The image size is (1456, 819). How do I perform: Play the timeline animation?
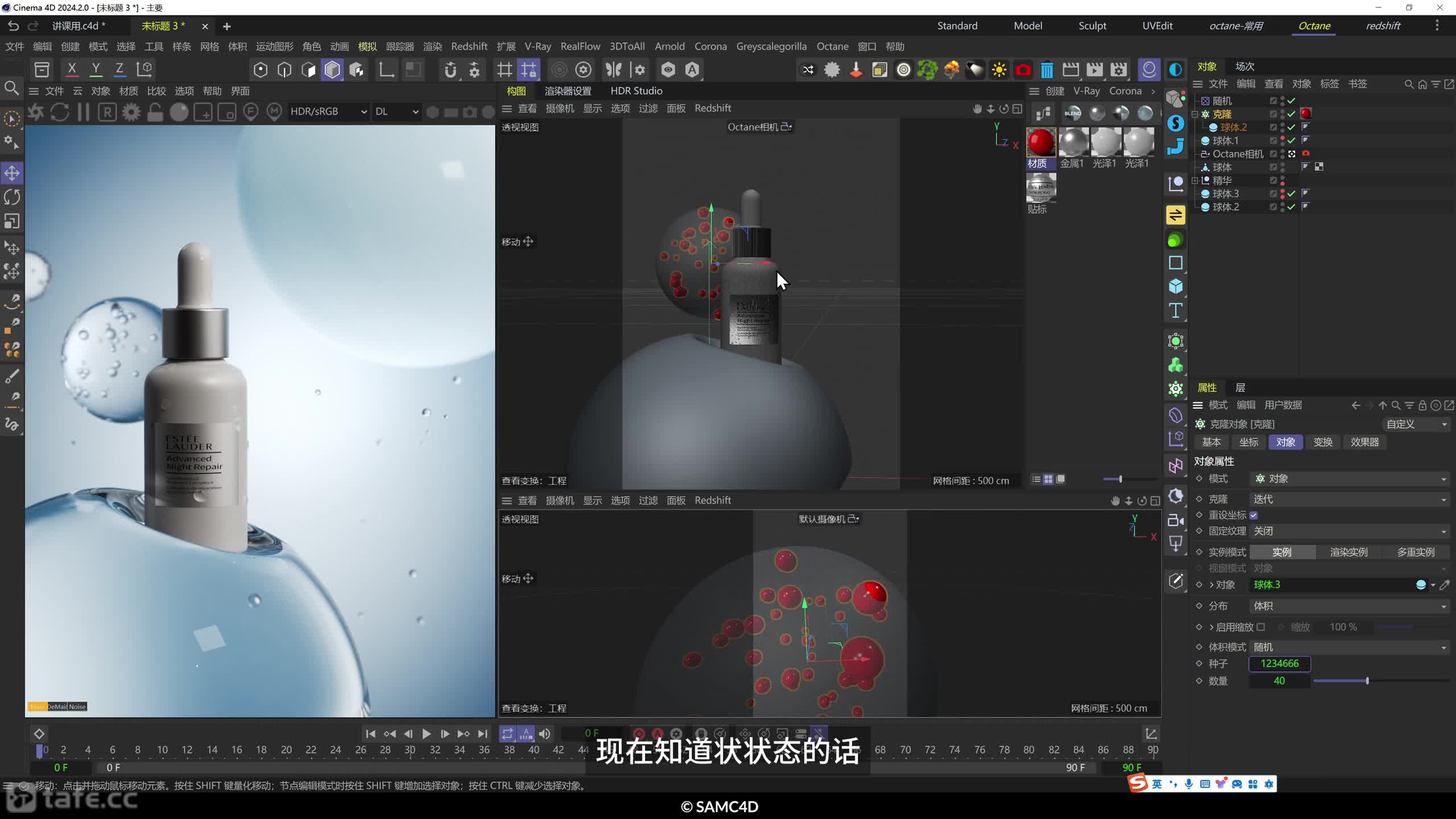[427, 734]
